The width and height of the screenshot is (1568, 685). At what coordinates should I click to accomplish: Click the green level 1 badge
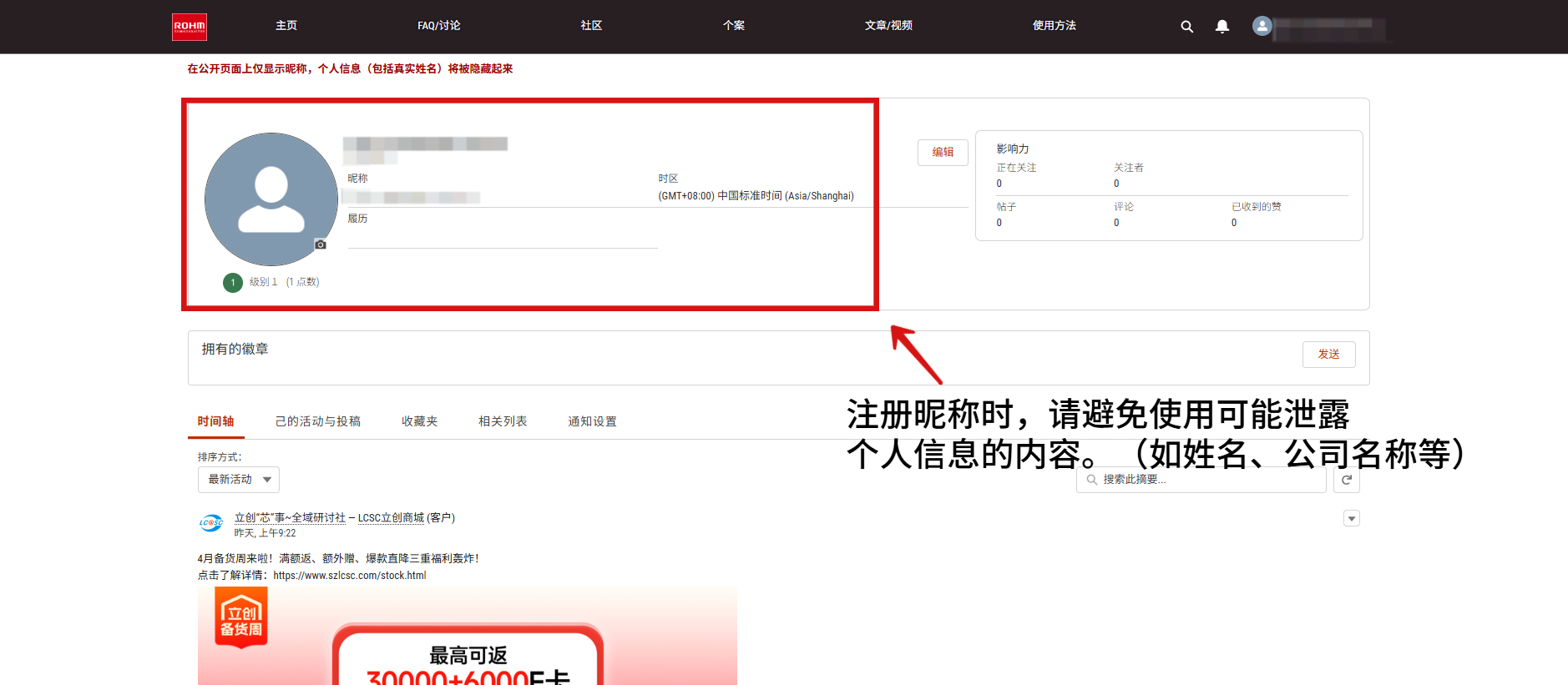pyautogui.click(x=233, y=283)
